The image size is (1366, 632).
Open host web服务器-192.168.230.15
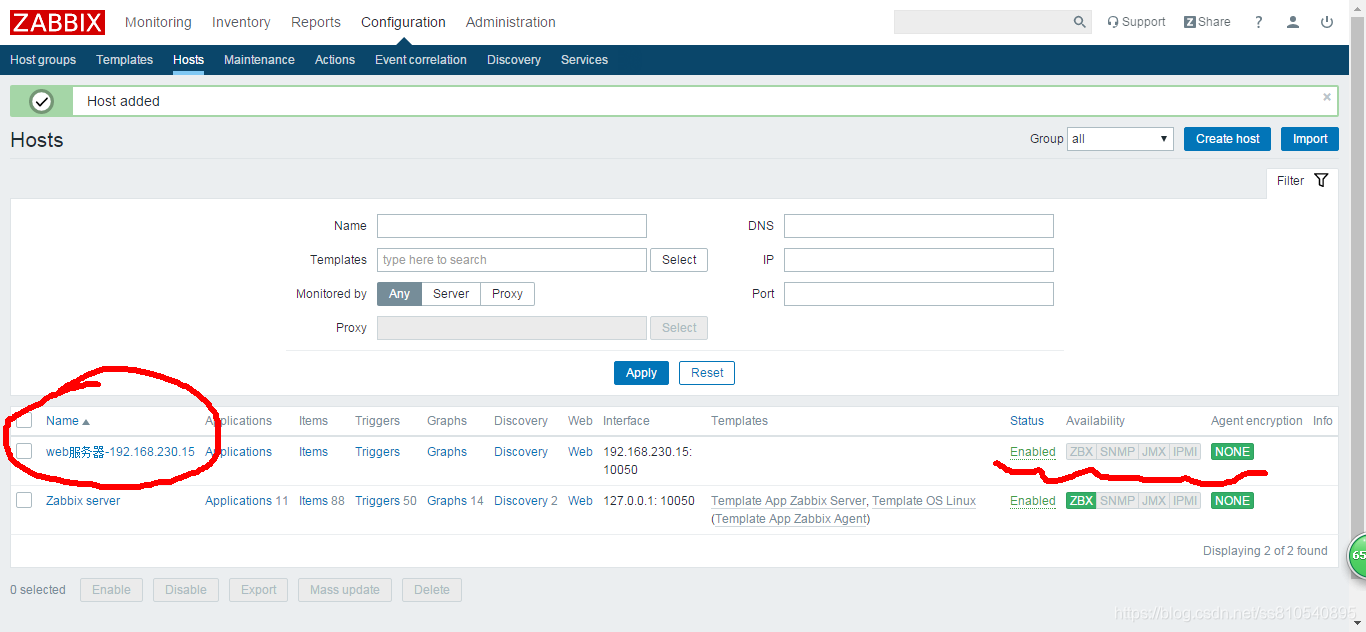point(120,452)
